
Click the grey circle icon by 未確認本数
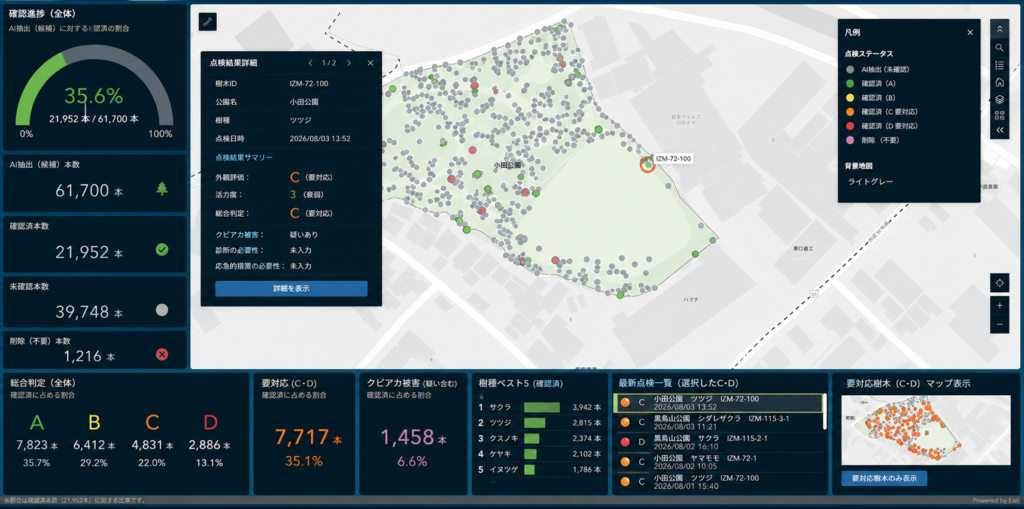162,310
